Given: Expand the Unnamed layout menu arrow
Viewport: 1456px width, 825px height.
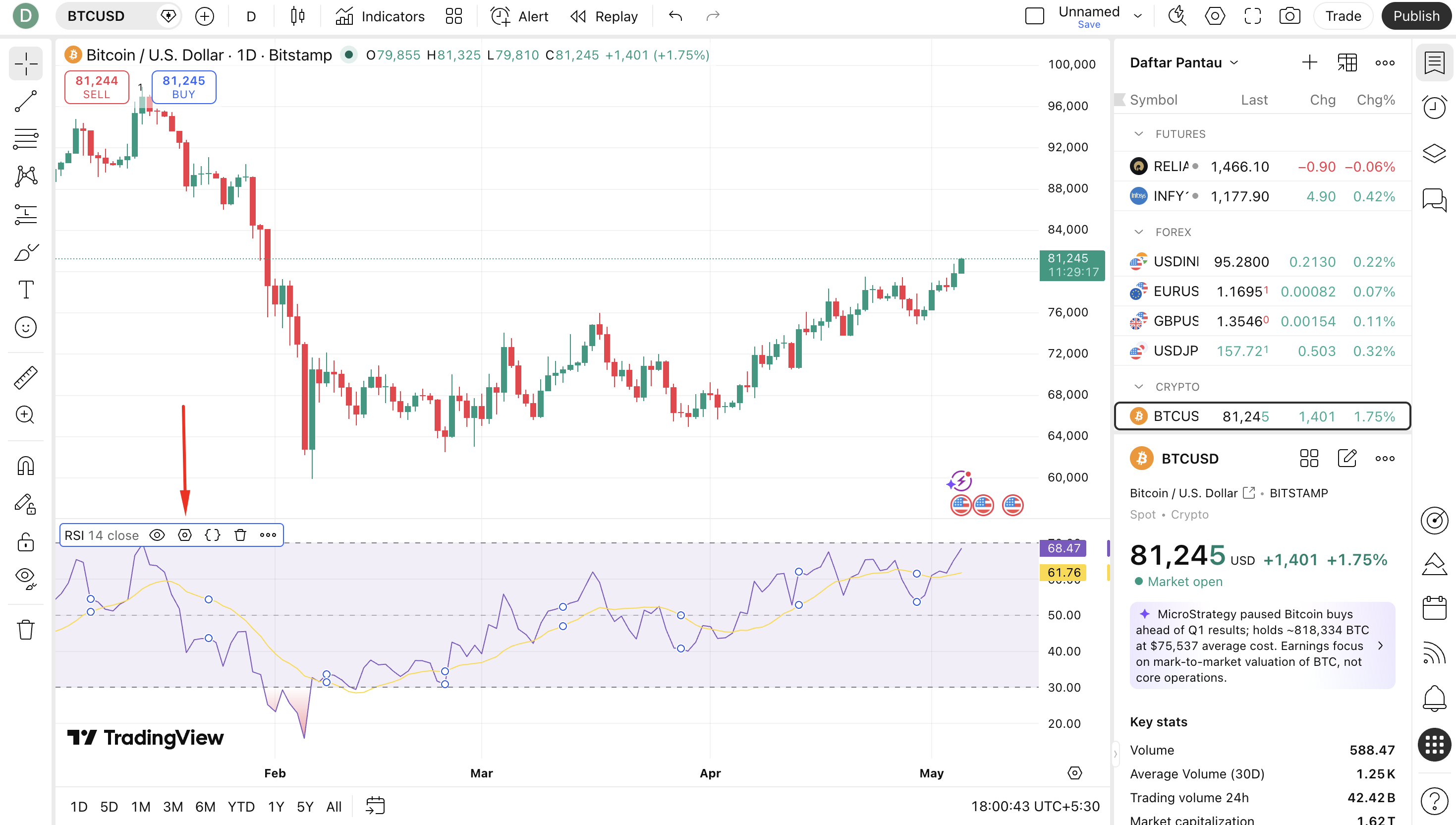Looking at the screenshot, I should coord(1138,16).
